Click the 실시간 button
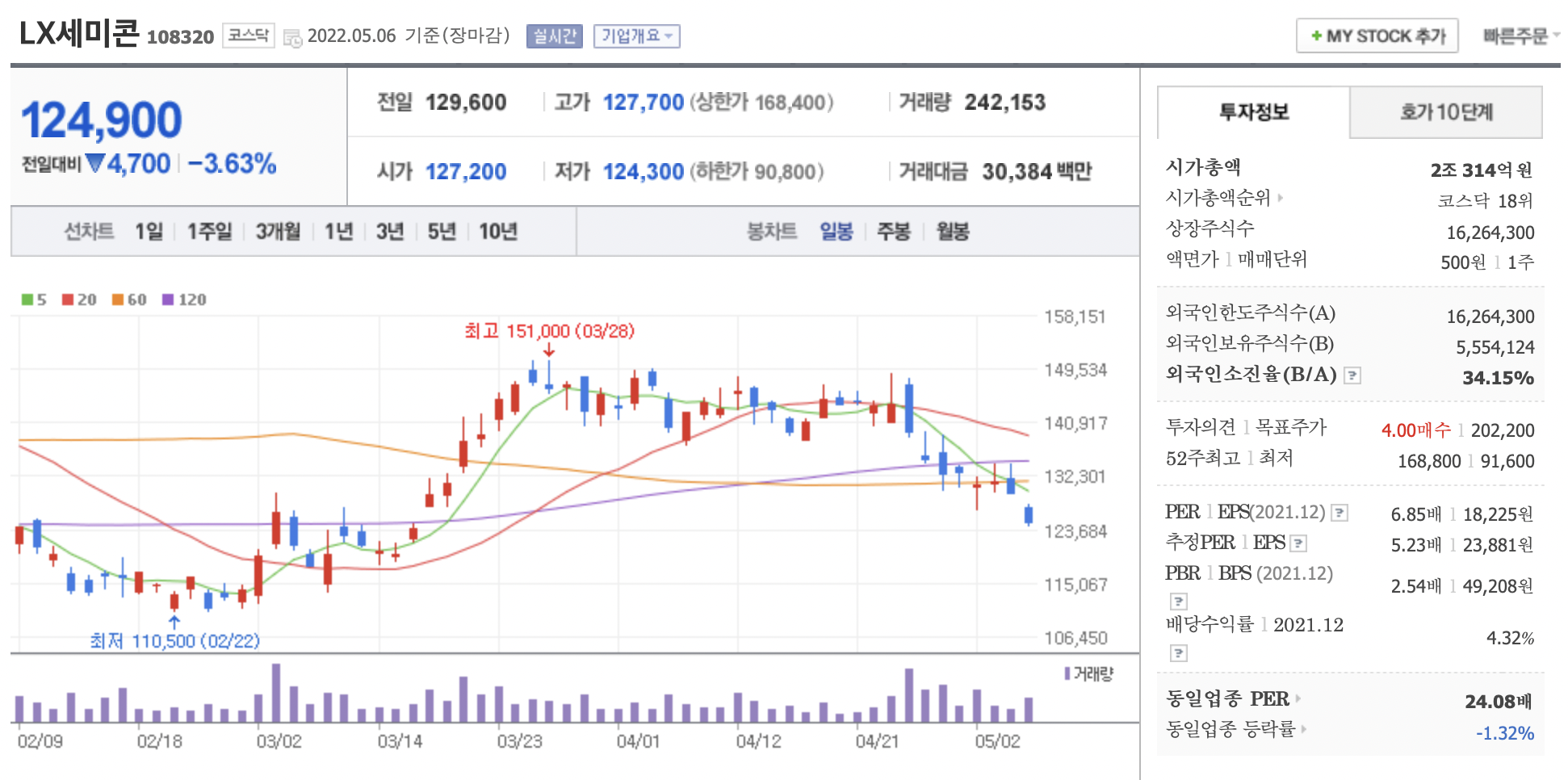1568x780 pixels. 555,36
